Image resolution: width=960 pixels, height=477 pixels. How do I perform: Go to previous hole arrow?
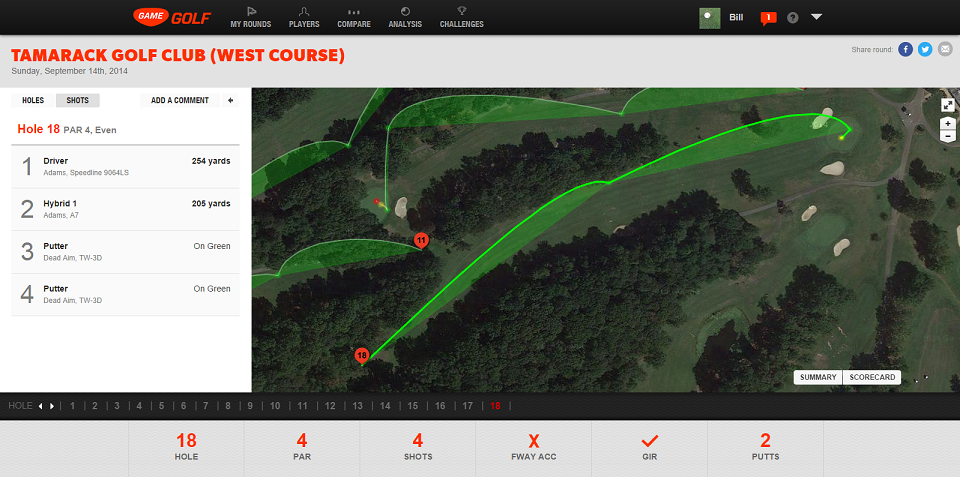(x=41, y=406)
